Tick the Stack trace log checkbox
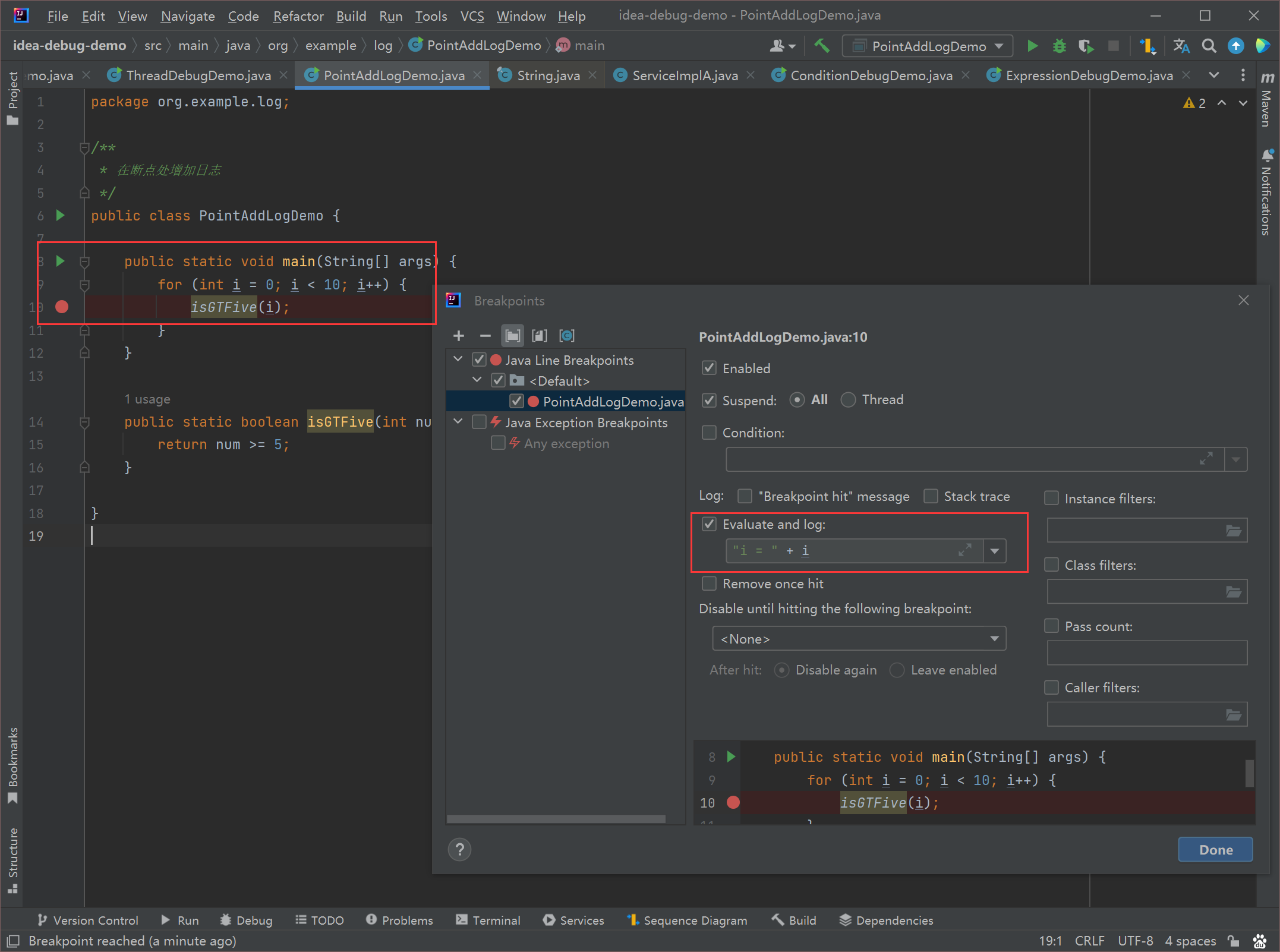The width and height of the screenshot is (1280, 952). point(931,496)
